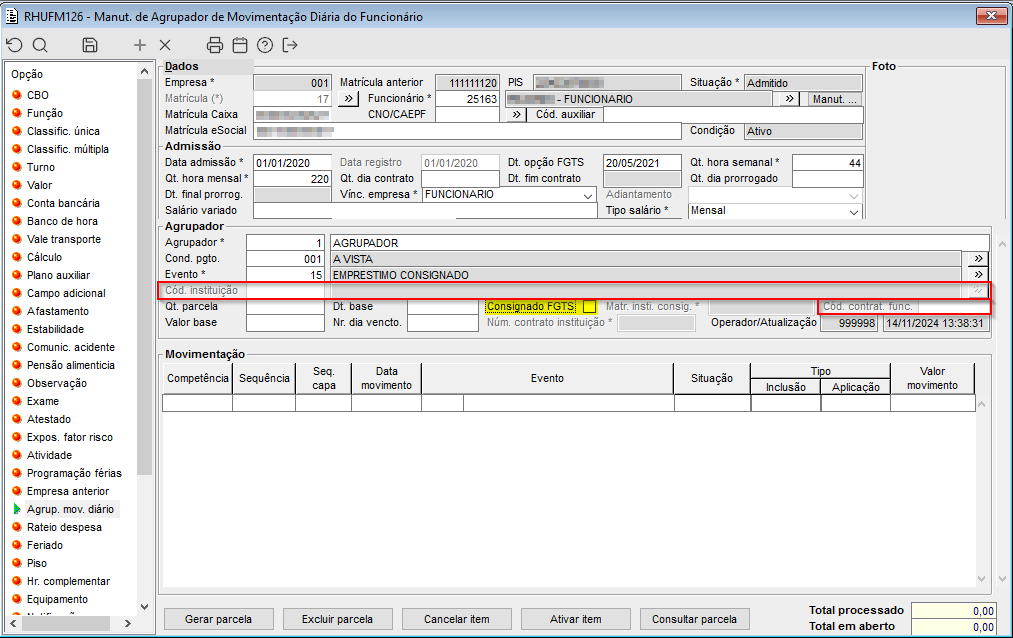Select Empresa anterior in options list
Viewport: 1013px width, 638px height.
click(x=68, y=491)
